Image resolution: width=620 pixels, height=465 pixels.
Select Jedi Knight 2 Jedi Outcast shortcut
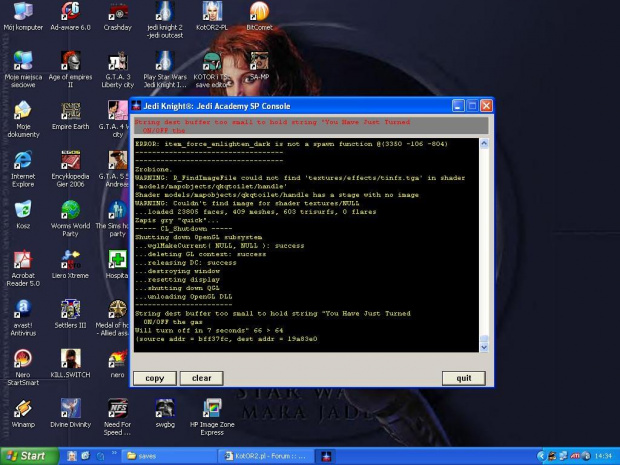click(165, 20)
